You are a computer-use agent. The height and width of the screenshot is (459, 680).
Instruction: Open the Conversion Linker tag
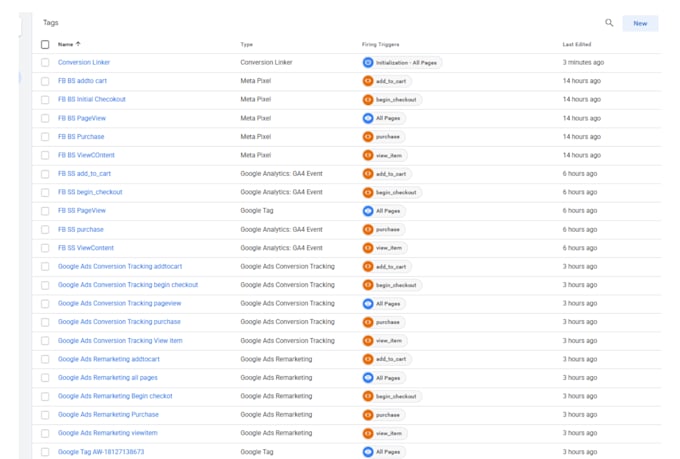point(84,62)
